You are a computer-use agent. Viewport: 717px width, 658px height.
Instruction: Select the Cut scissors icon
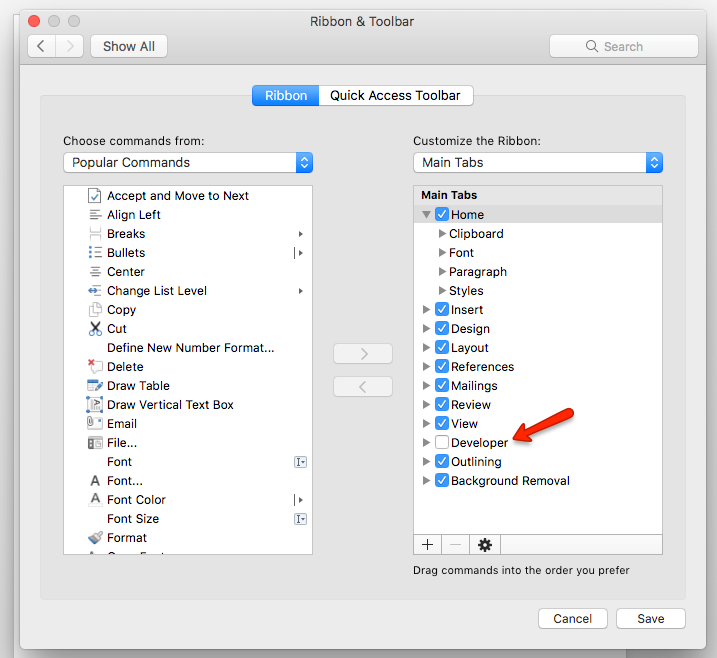[95, 329]
